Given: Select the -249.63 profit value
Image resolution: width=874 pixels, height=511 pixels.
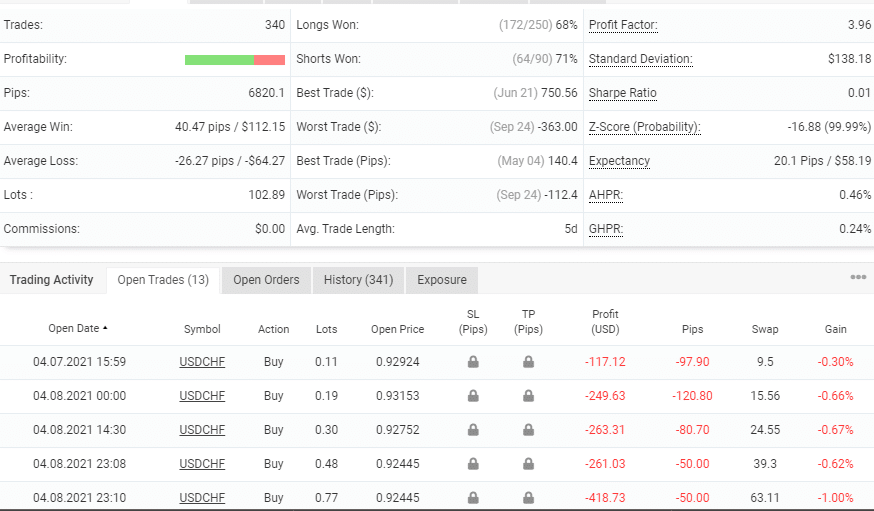Looking at the screenshot, I should [605, 396].
